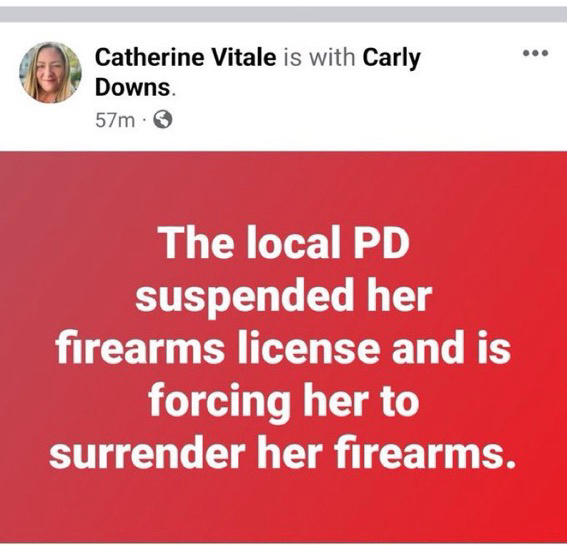Open the three-dot post options menu

(x=536, y=54)
